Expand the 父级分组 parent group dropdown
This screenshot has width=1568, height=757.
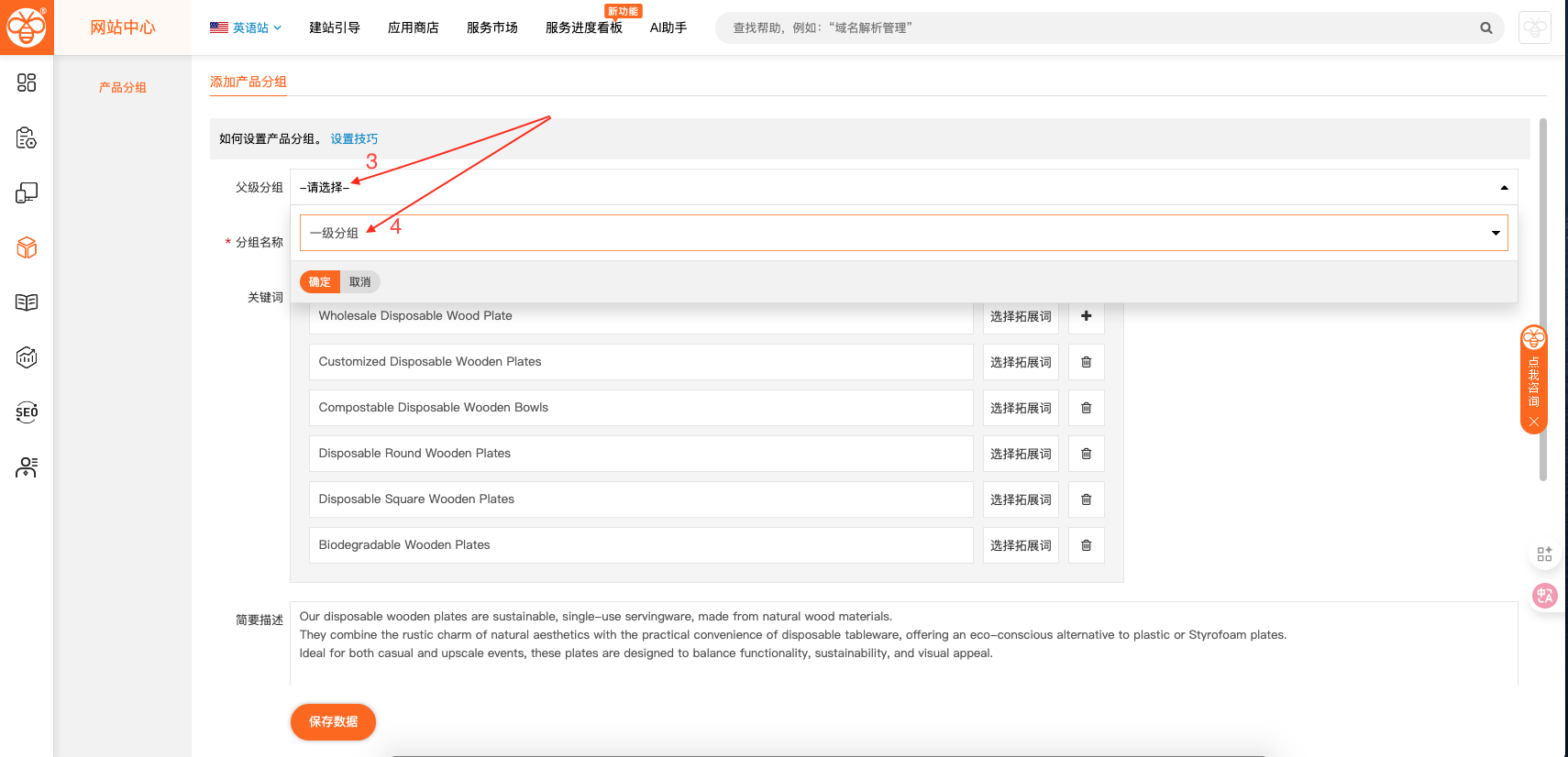click(x=903, y=187)
